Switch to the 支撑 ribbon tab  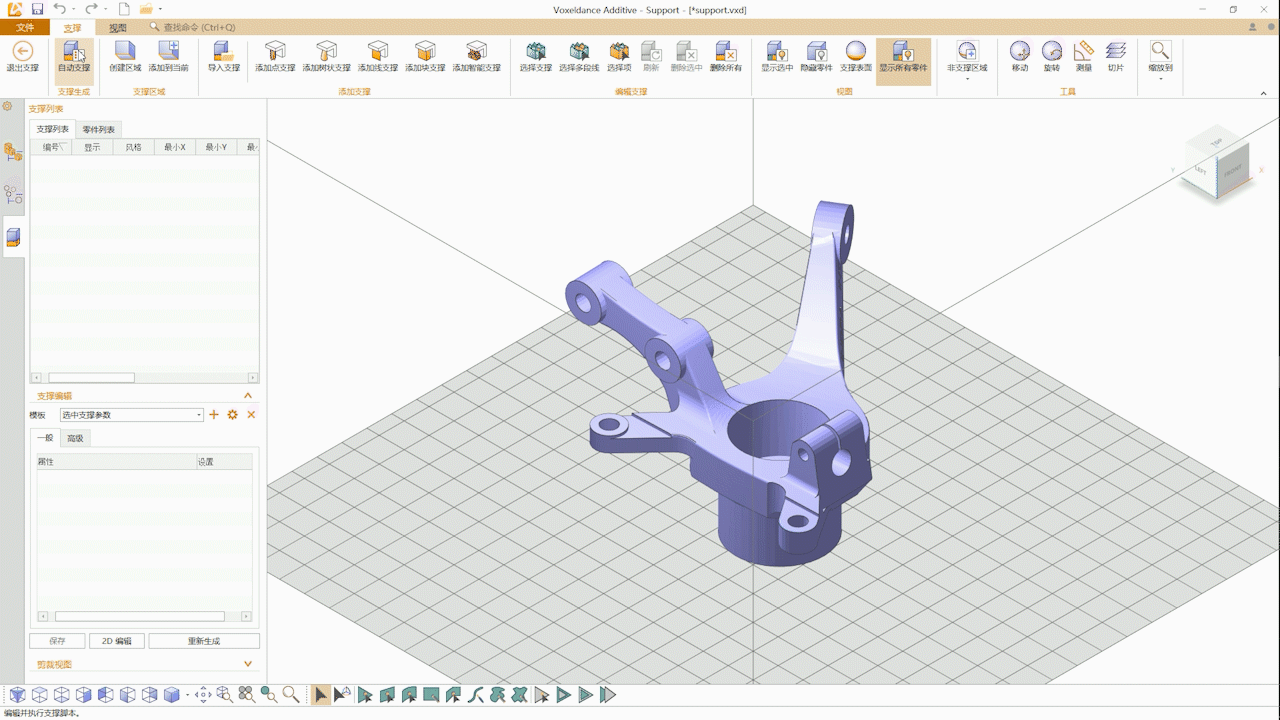point(72,28)
